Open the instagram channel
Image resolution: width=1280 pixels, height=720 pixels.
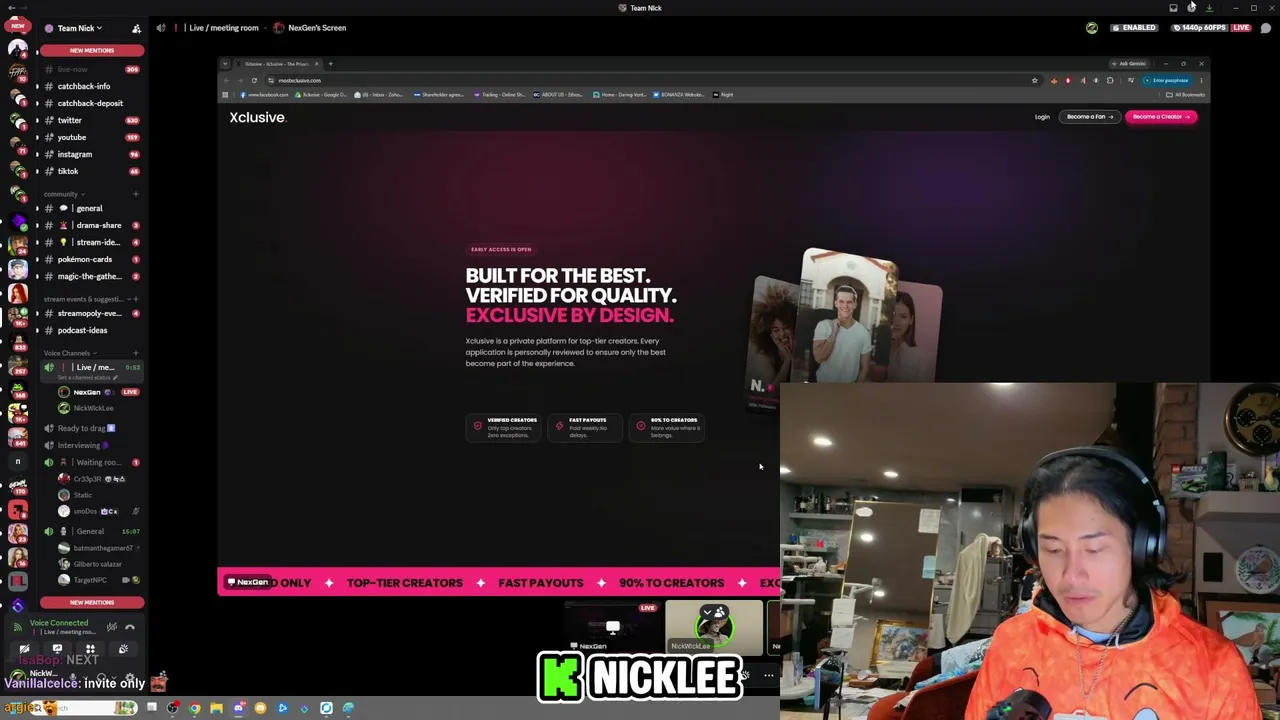pos(91,154)
